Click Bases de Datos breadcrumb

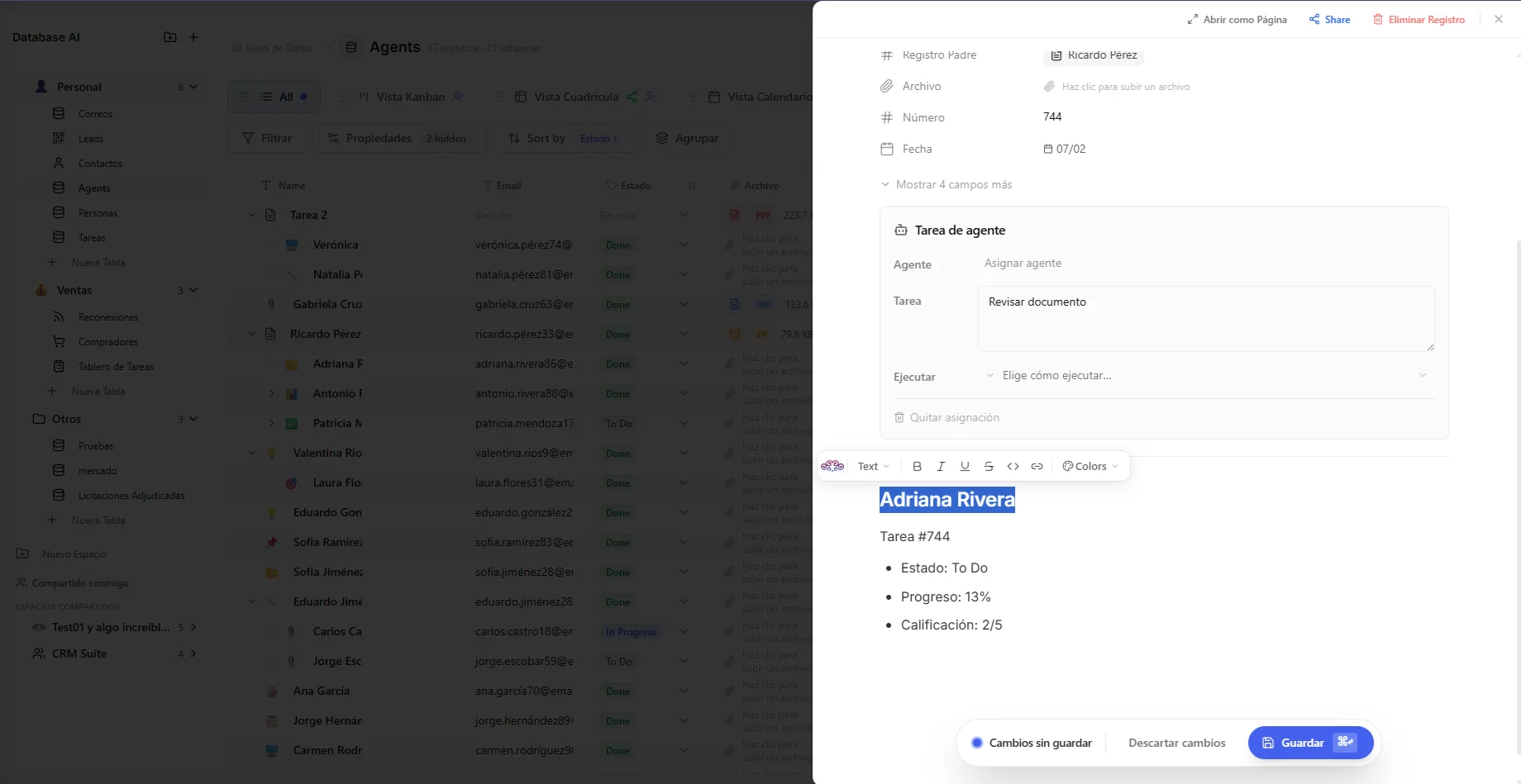272,48
